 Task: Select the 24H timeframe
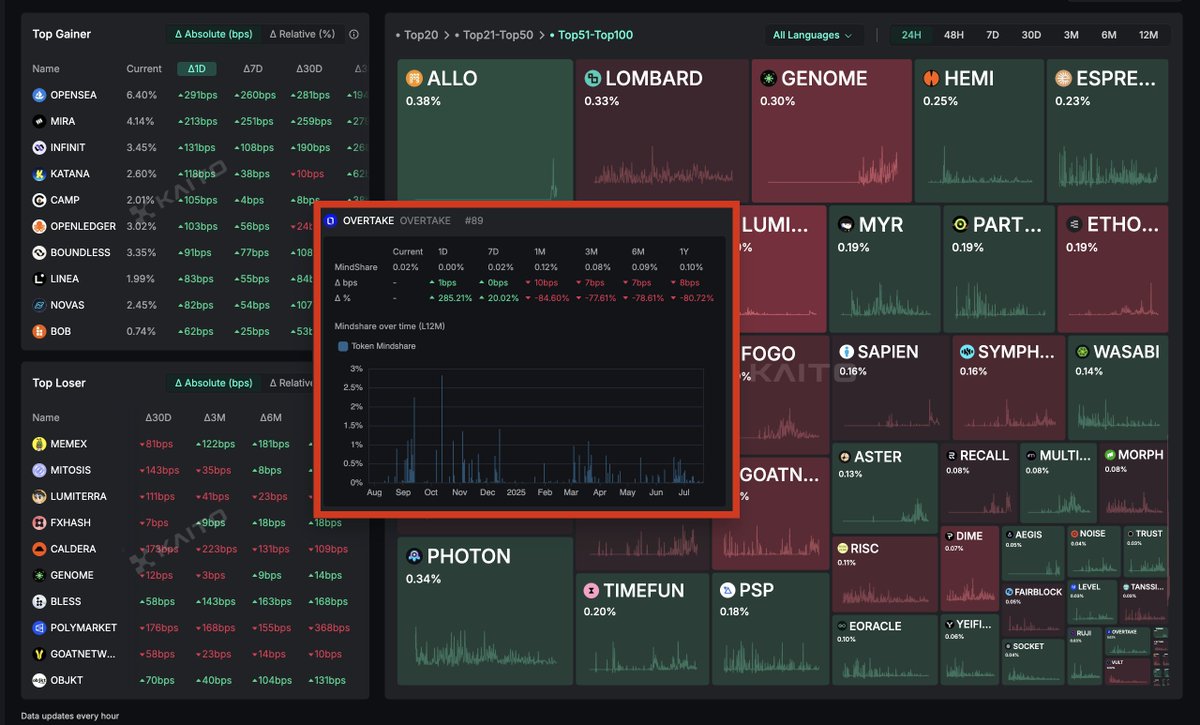click(x=911, y=35)
